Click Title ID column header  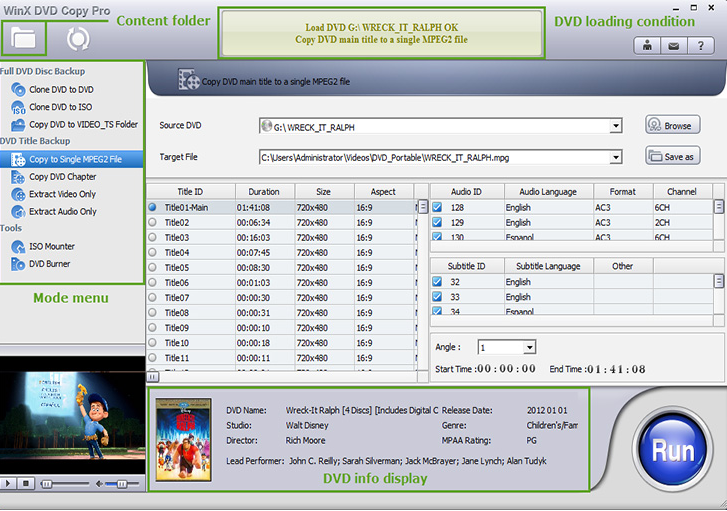pos(191,192)
